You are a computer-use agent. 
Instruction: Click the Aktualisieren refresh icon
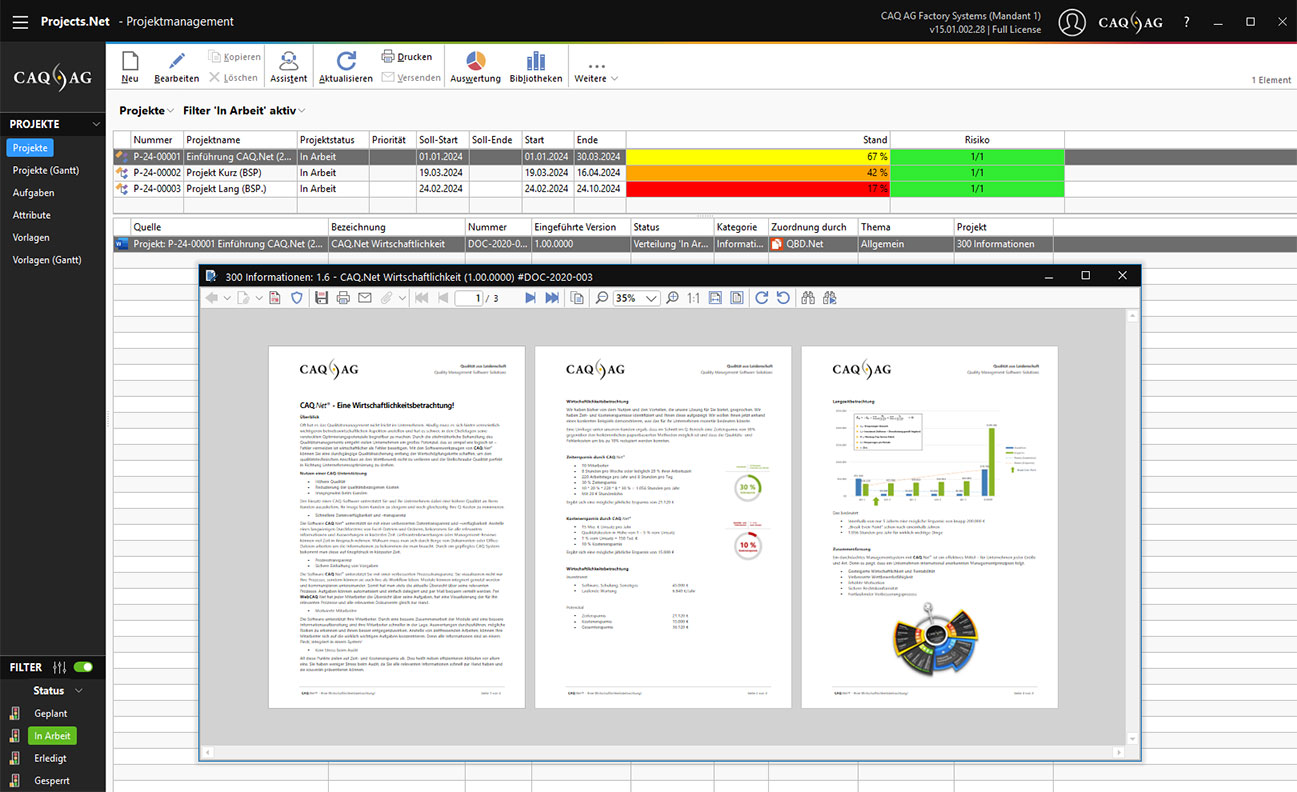click(346, 66)
